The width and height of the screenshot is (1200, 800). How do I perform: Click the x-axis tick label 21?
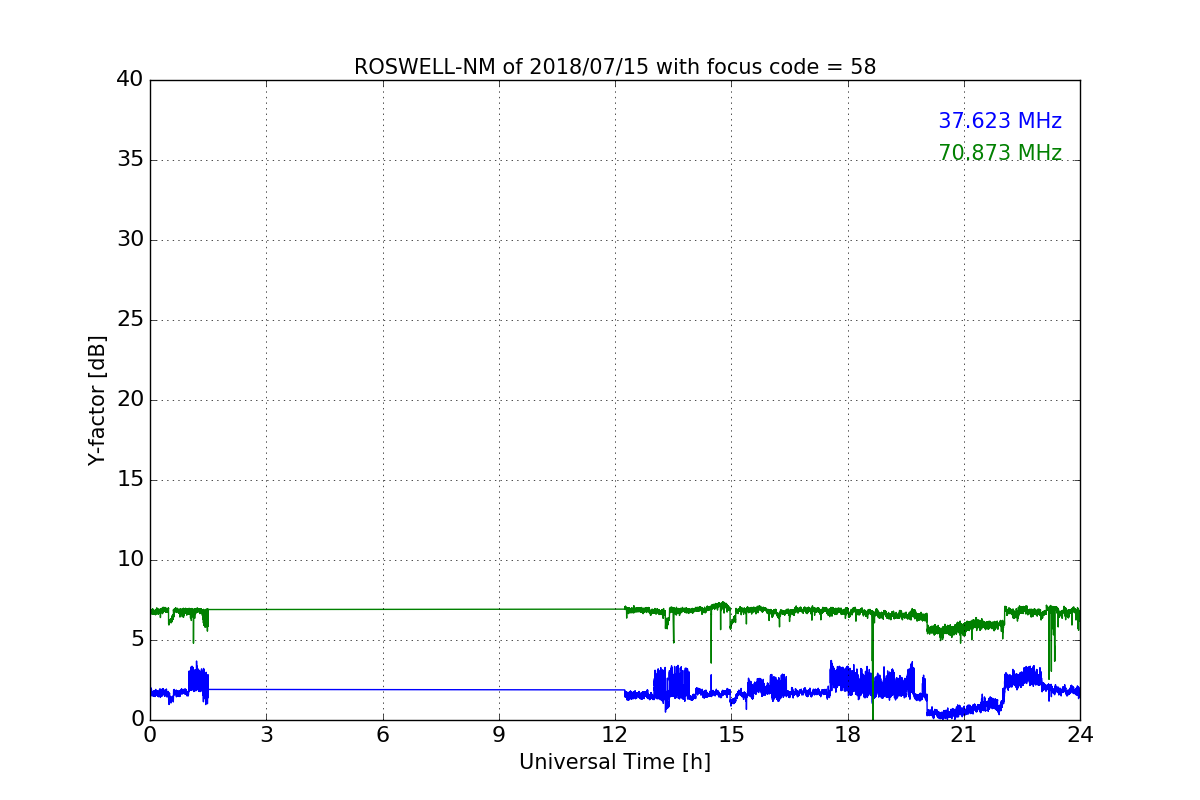(964, 734)
